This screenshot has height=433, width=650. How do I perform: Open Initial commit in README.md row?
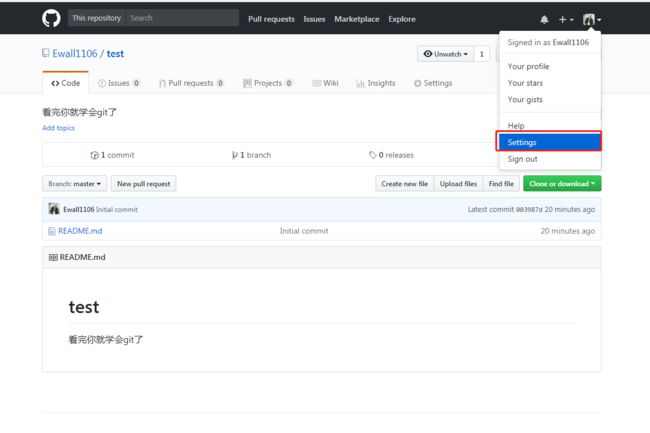click(304, 231)
